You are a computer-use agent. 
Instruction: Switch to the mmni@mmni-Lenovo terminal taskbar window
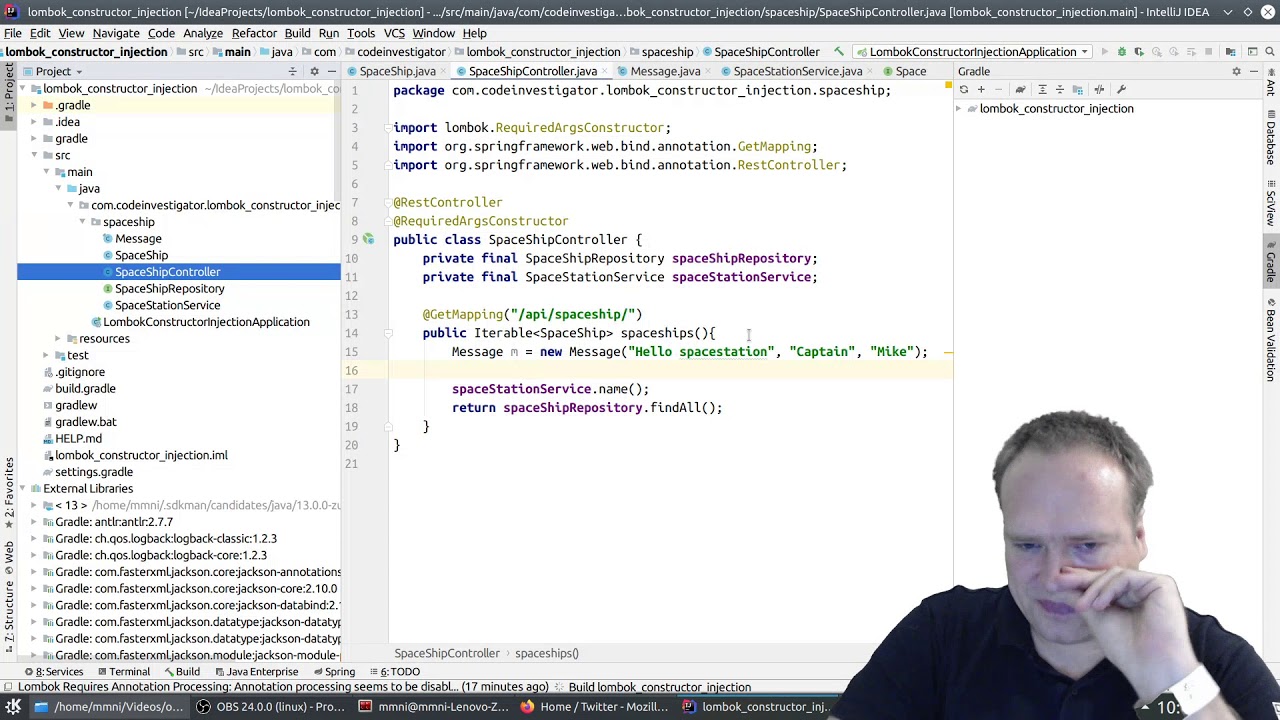click(x=432, y=707)
